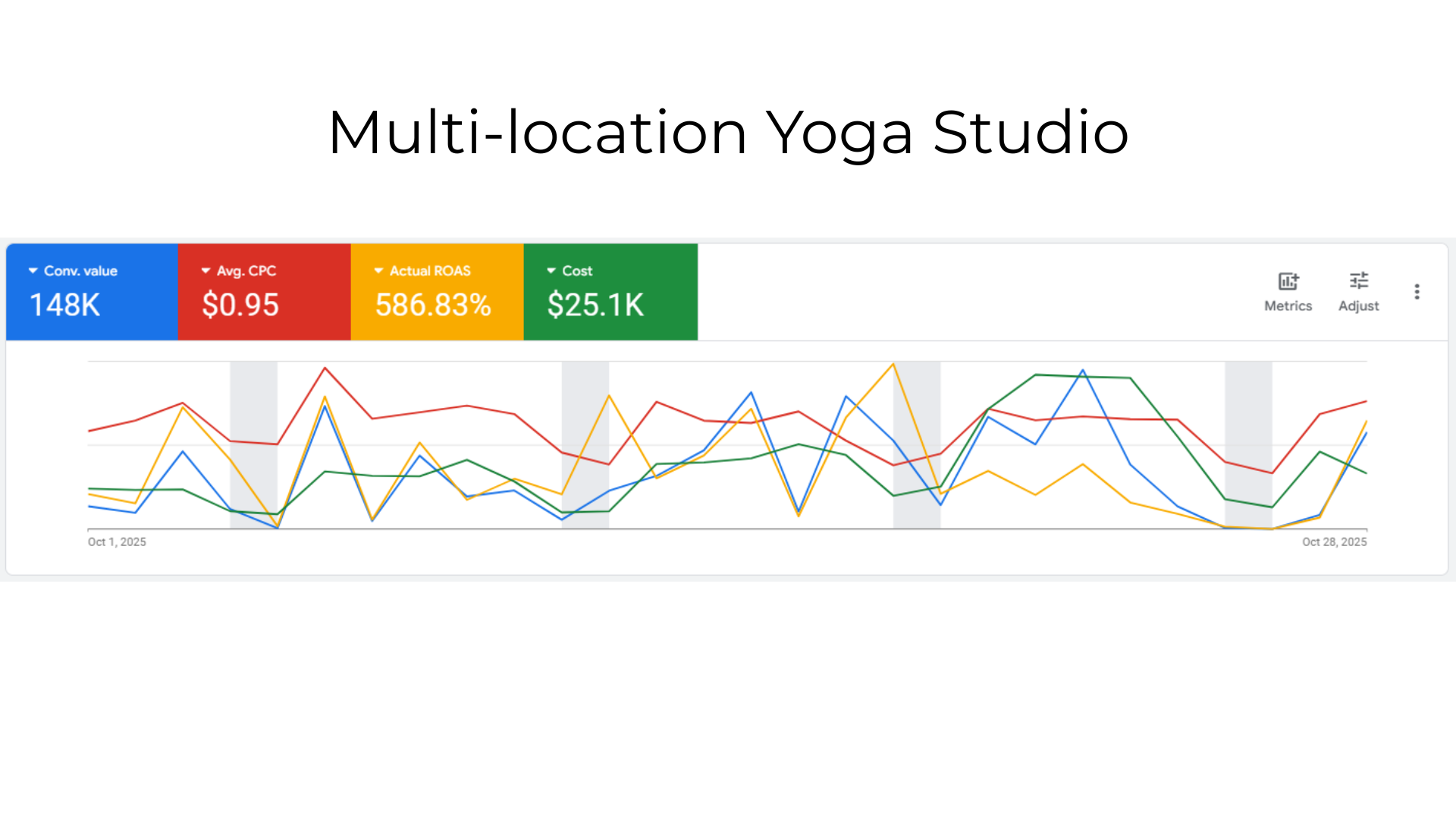1456x819 pixels.
Task: Click the Oct 28, 2025 date label
Action: pyautogui.click(x=1334, y=541)
